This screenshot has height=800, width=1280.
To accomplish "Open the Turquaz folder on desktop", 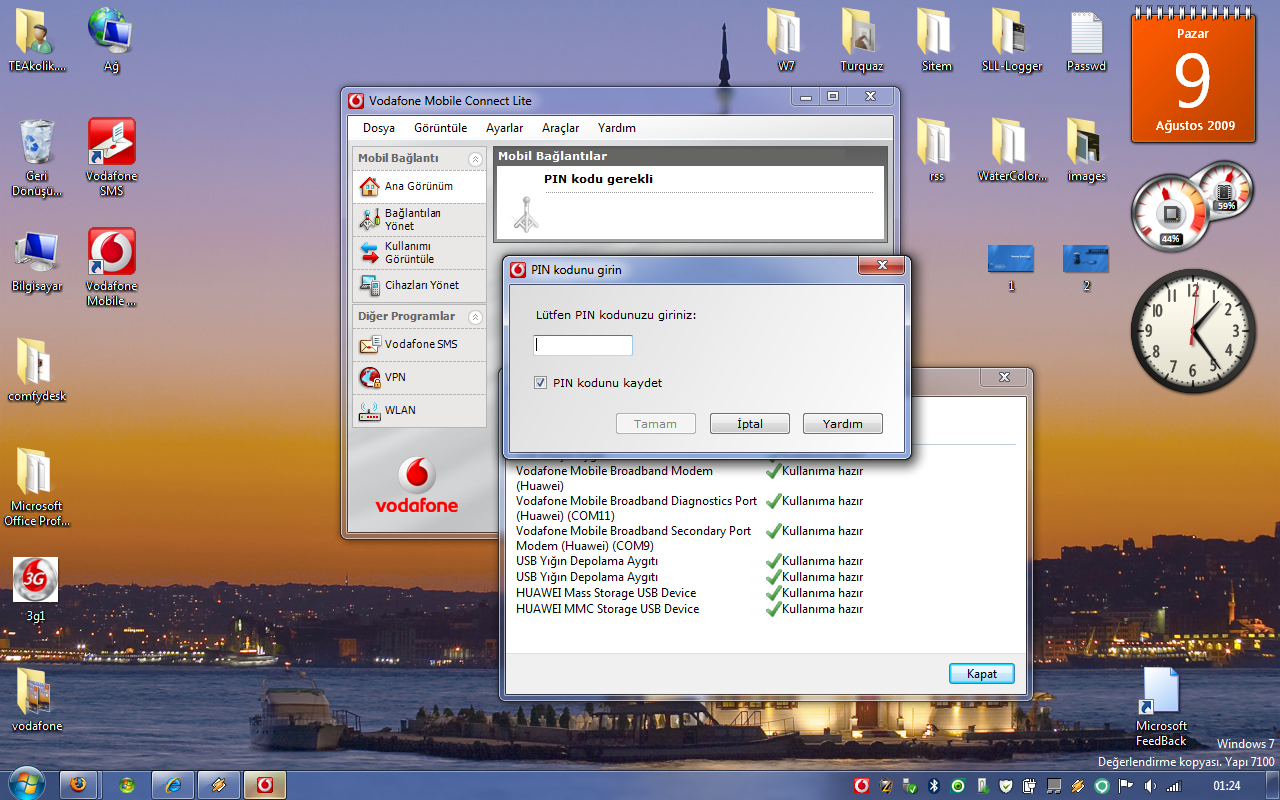I will 861,40.
